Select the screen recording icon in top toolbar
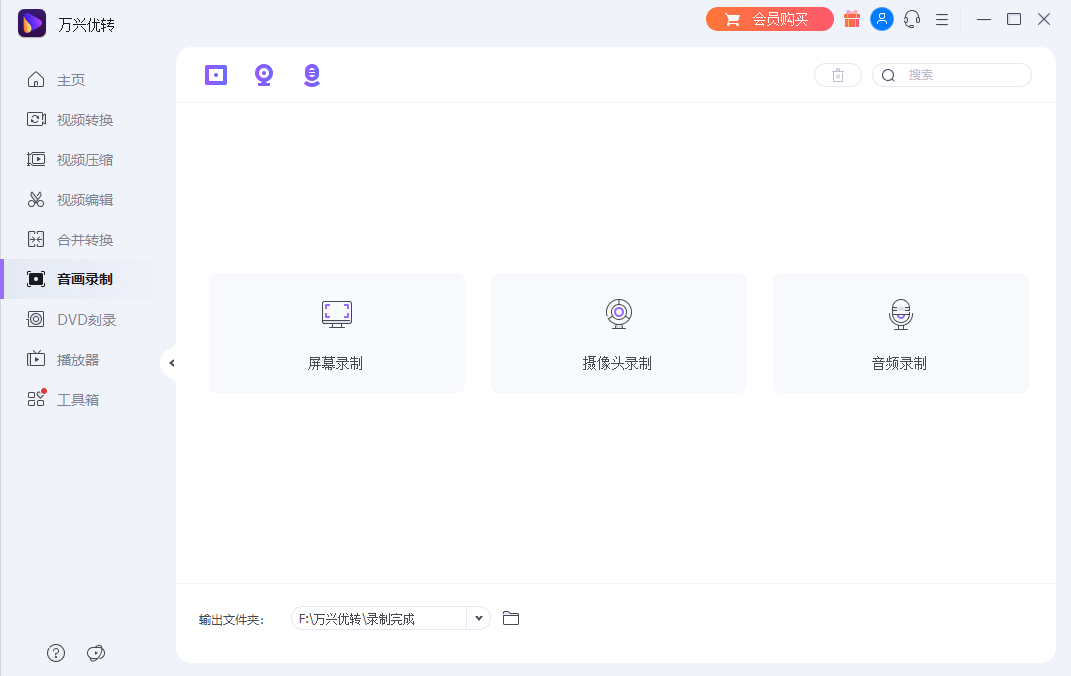This screenshot has height=676, width=1071. tap(215, 74)
